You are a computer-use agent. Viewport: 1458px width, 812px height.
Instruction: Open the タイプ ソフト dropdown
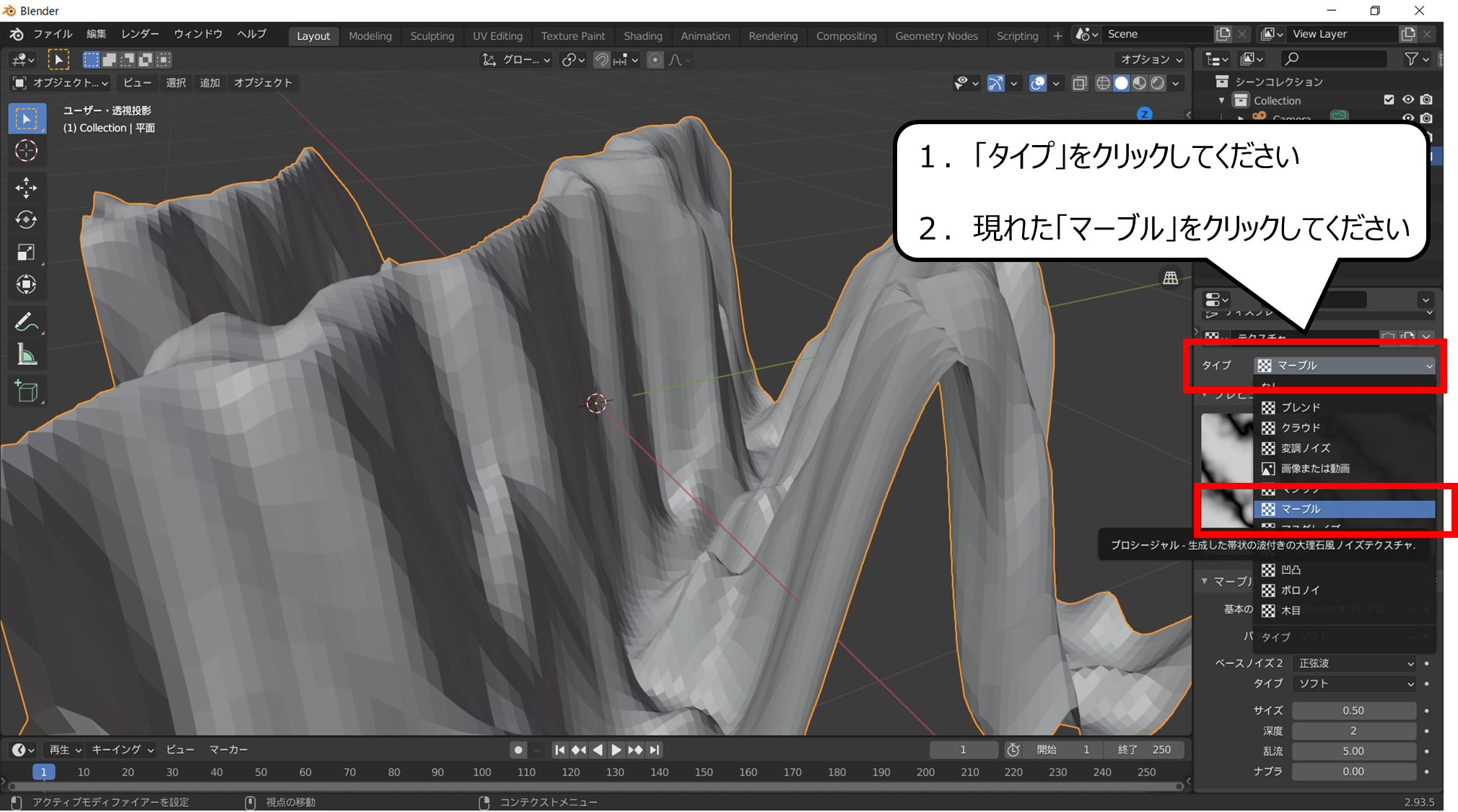[1356, 683]
